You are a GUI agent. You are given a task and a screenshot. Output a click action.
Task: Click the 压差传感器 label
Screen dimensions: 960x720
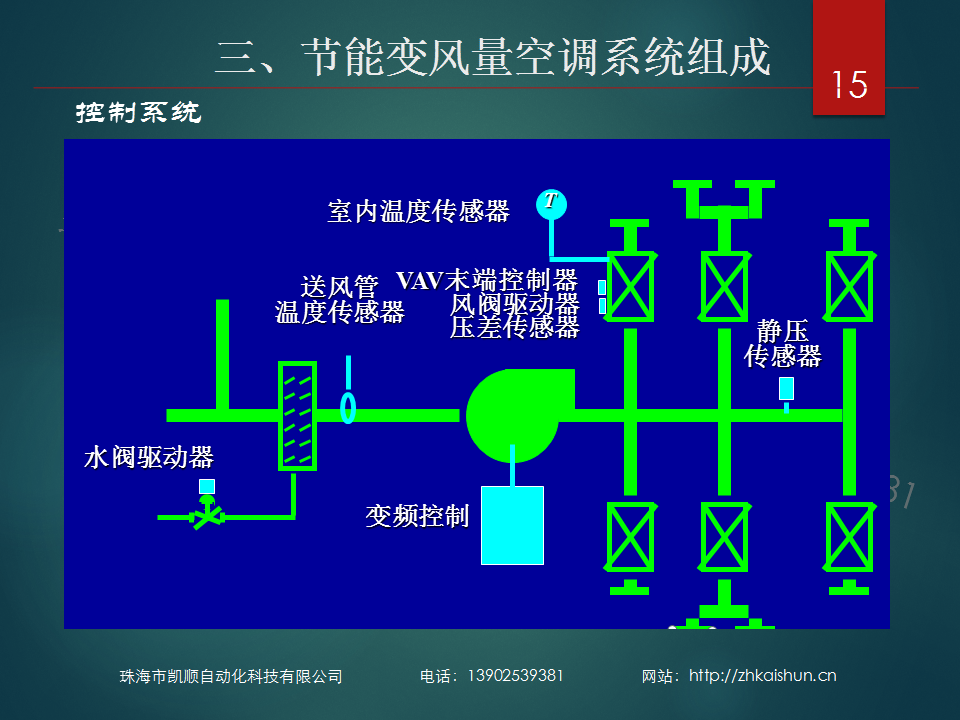514,328
